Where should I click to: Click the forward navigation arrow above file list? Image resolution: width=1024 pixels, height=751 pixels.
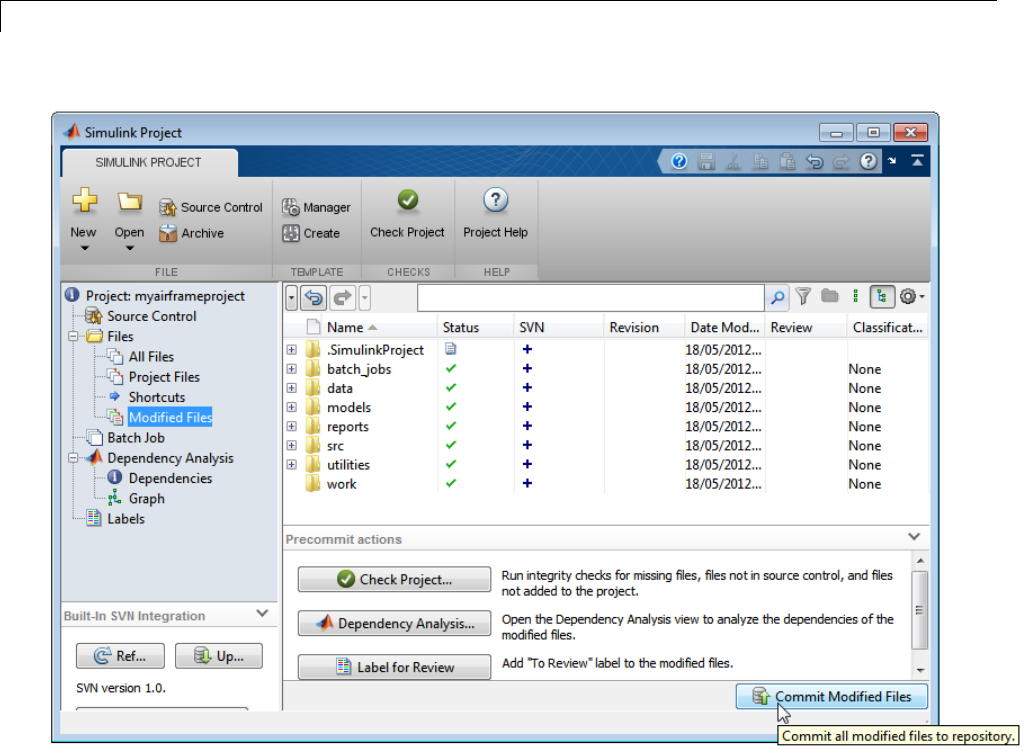tap(342, 298)
